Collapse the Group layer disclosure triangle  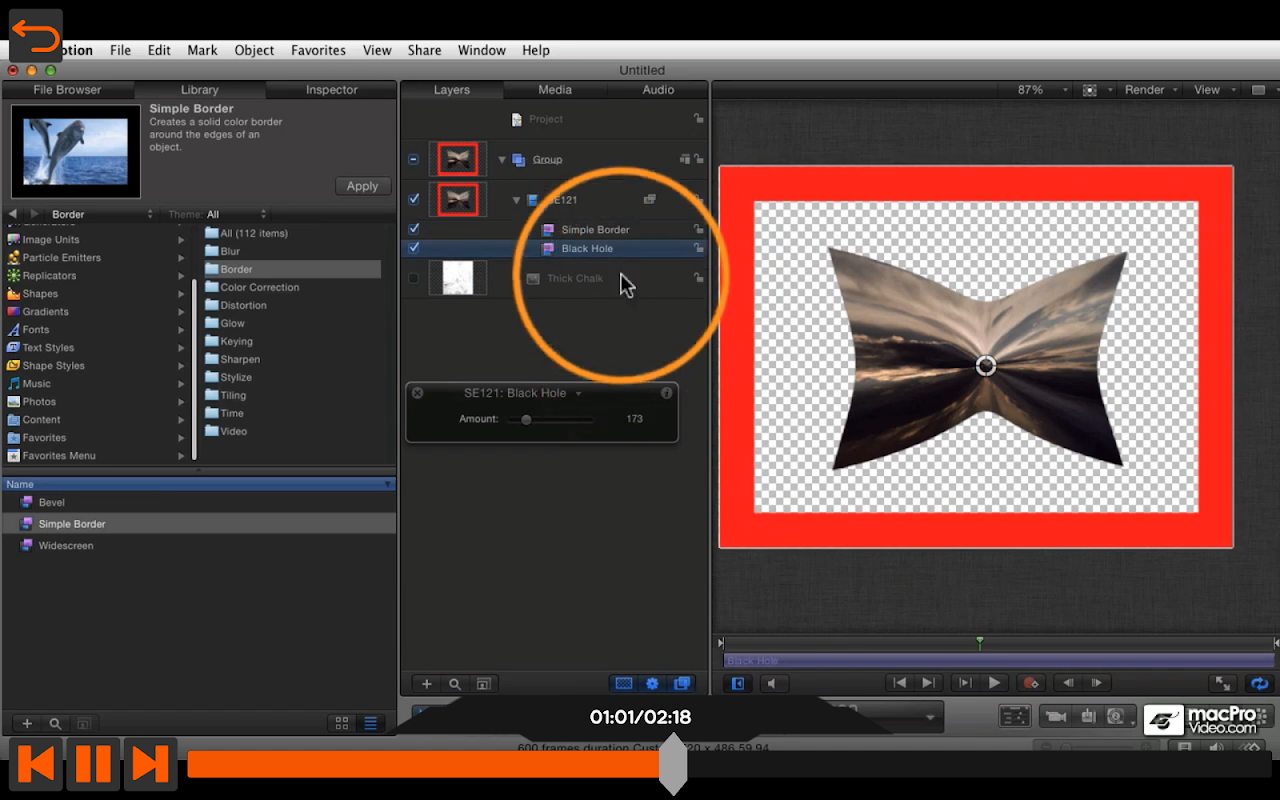(502, 160)
